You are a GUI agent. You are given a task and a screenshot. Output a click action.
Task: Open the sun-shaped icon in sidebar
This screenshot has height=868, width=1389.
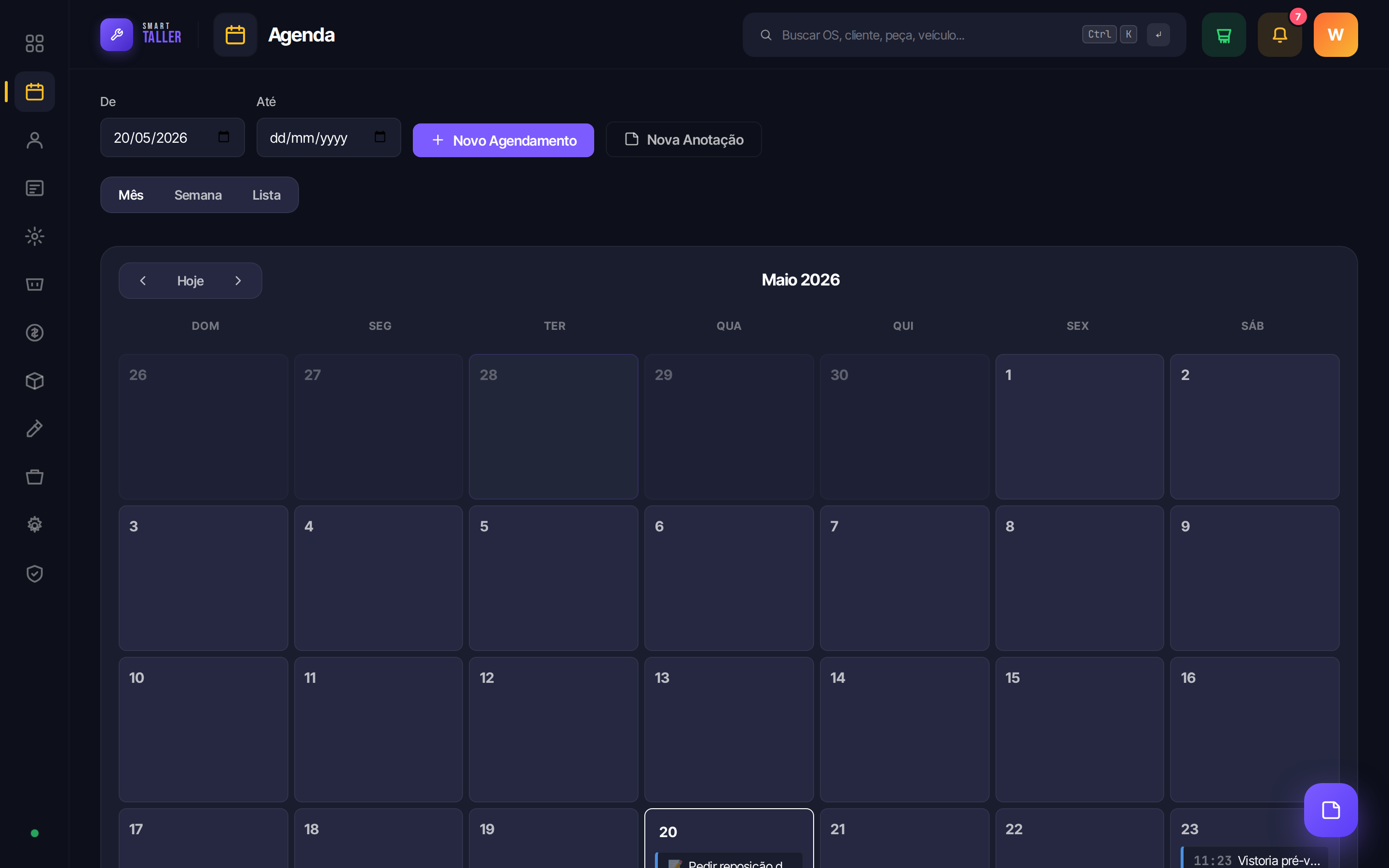[x=34, y=236]
